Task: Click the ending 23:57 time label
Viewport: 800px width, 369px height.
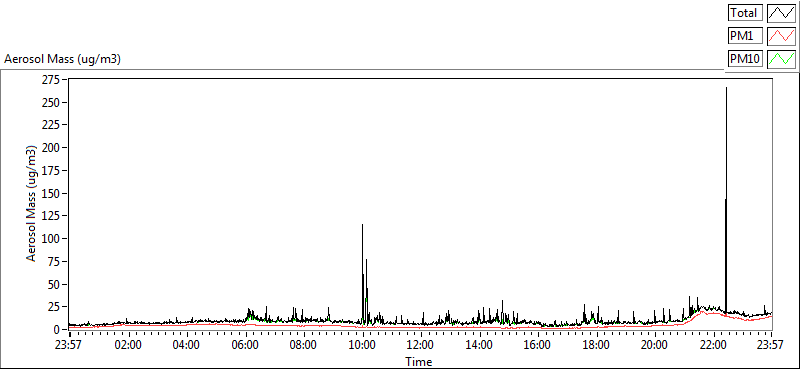Action: click(770, 344)
